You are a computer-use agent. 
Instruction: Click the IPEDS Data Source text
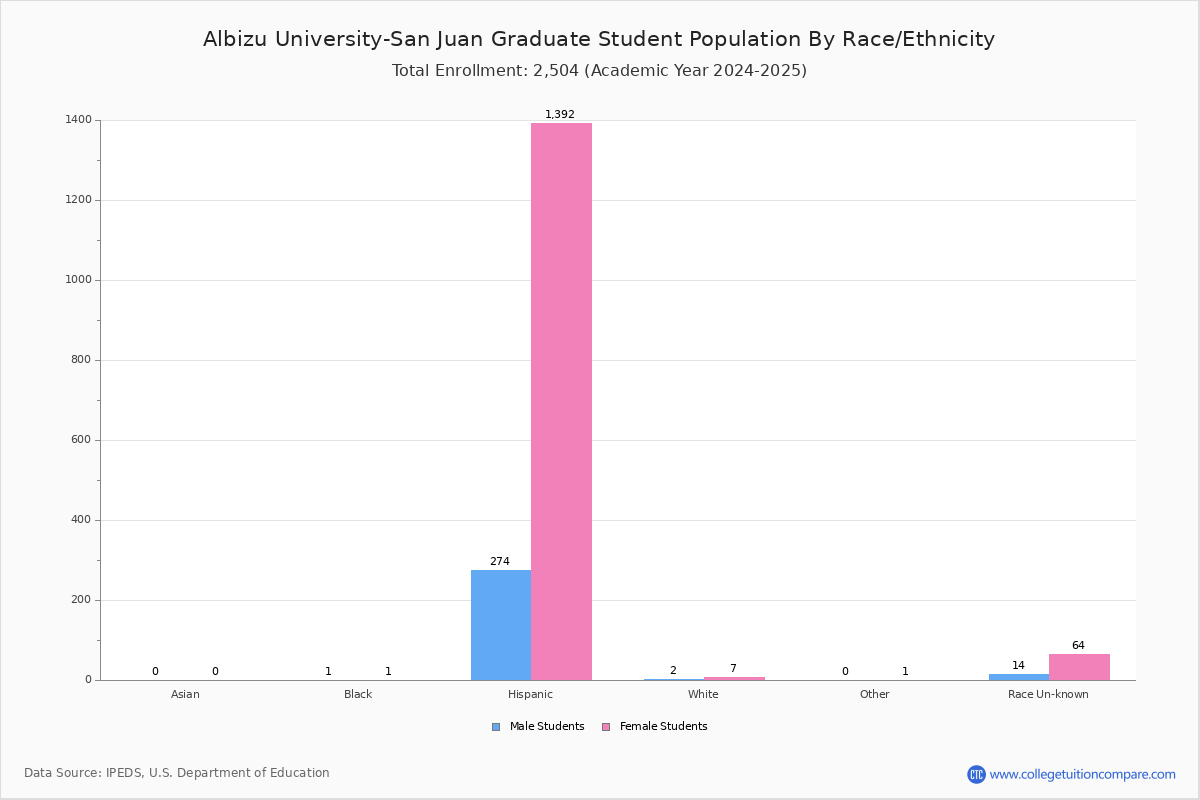pyautogui.click(x=177, y=773)
